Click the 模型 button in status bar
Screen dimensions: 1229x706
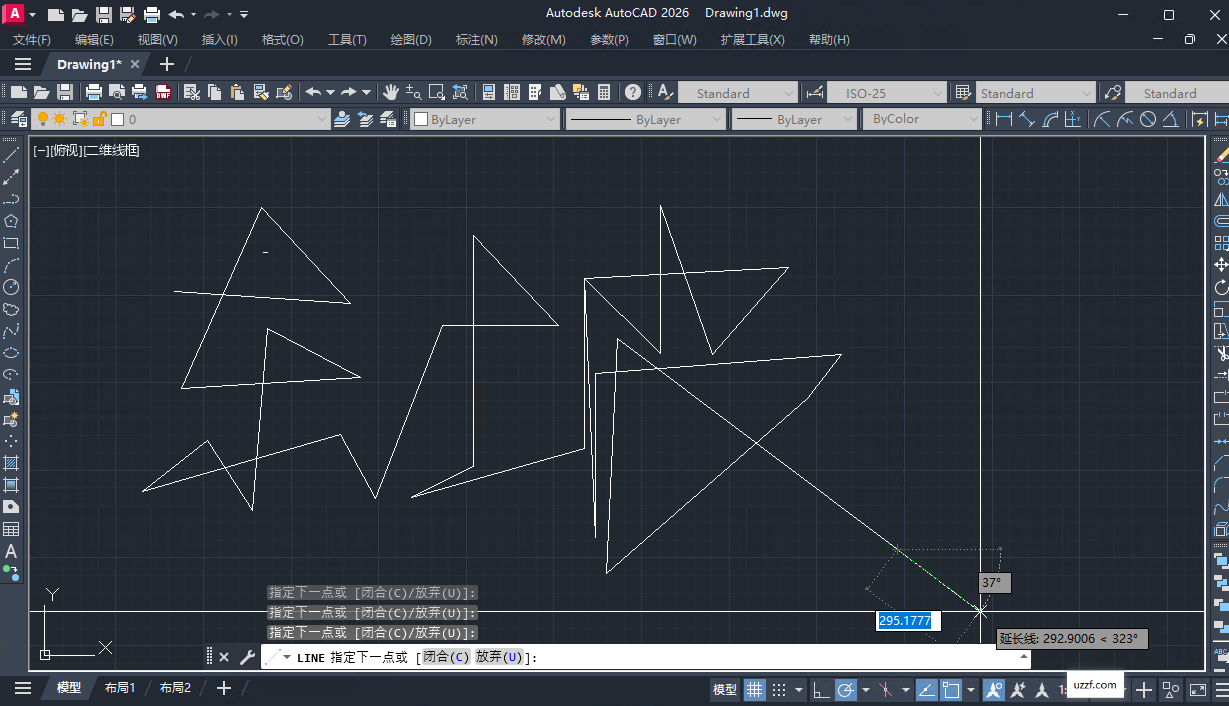point(724,690)
